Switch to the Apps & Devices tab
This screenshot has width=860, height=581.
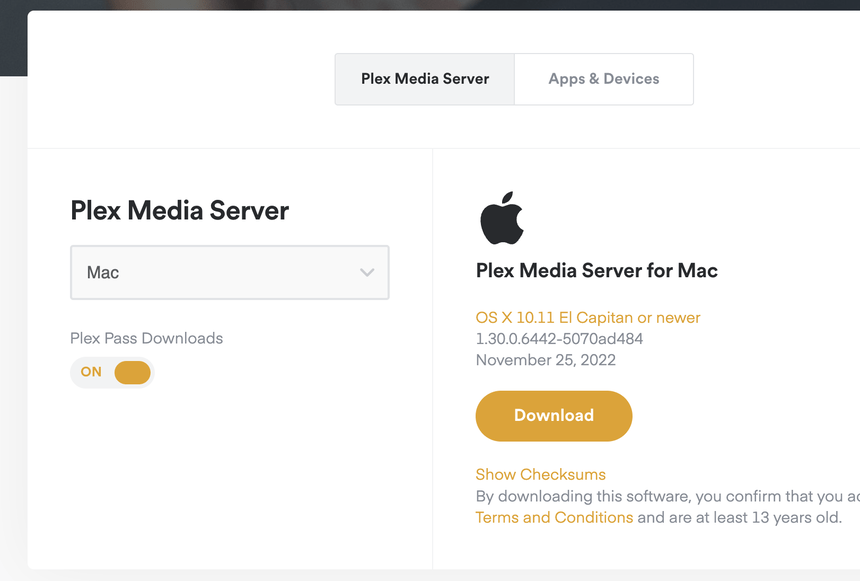click(604, 79)
